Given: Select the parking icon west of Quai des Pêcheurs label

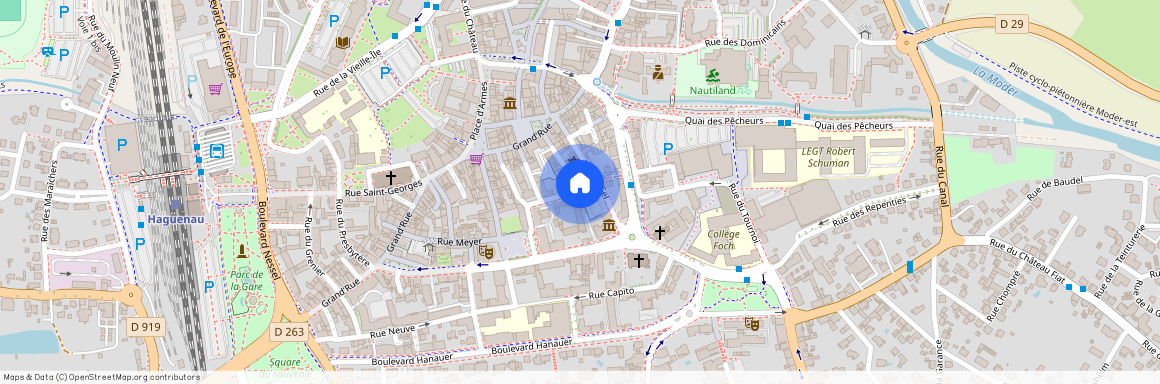Looking at the screenshot, I should coord(668,149).
